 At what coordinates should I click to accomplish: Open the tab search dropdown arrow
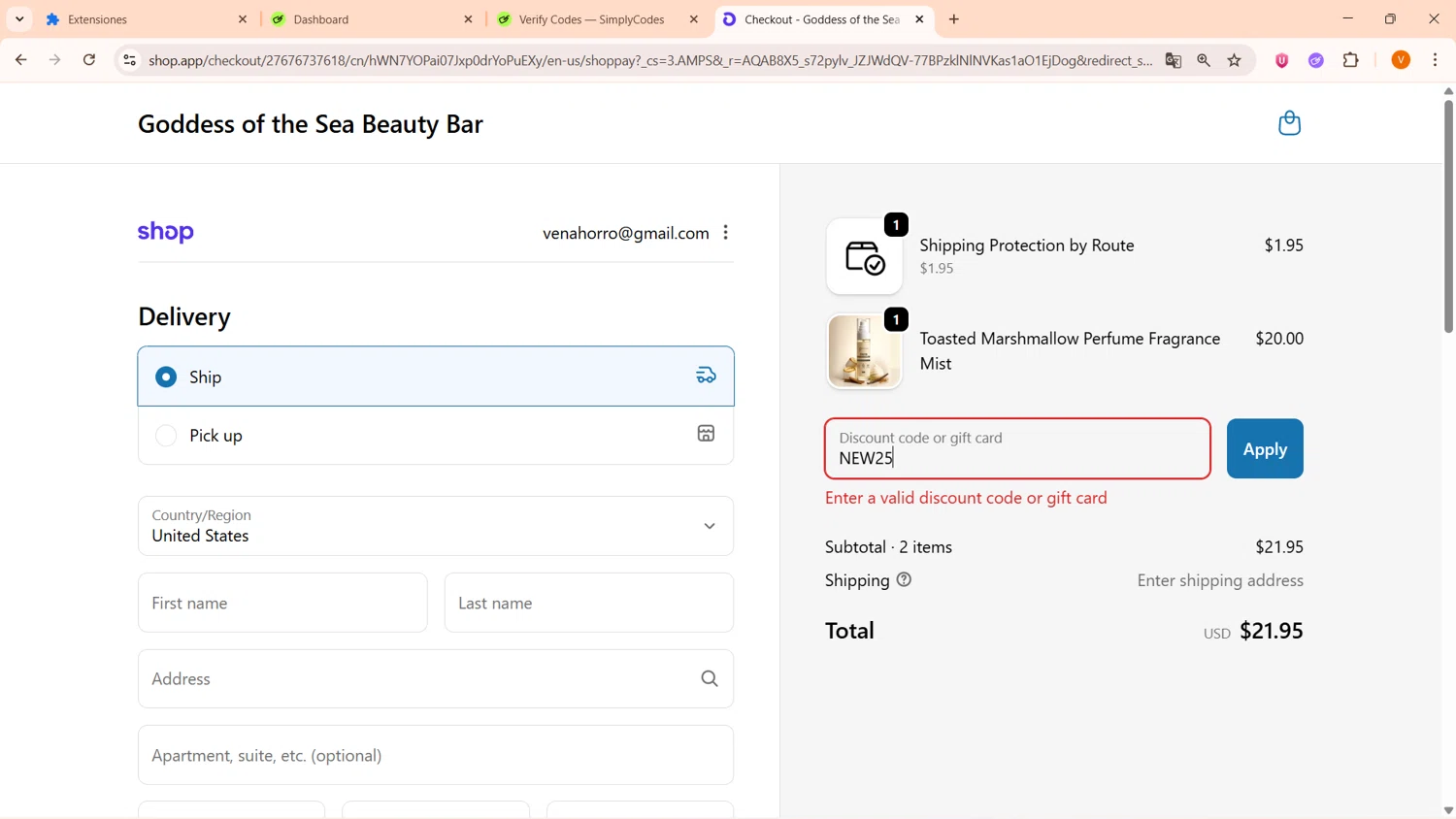point(19,19)
